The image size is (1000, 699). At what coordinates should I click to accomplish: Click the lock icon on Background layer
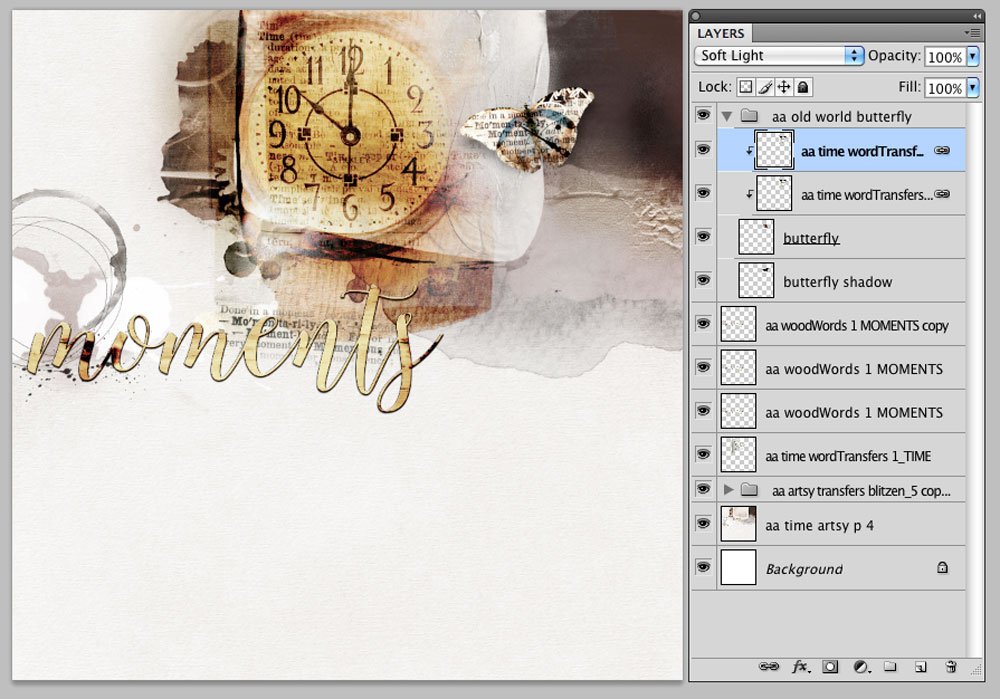(942, 567)
